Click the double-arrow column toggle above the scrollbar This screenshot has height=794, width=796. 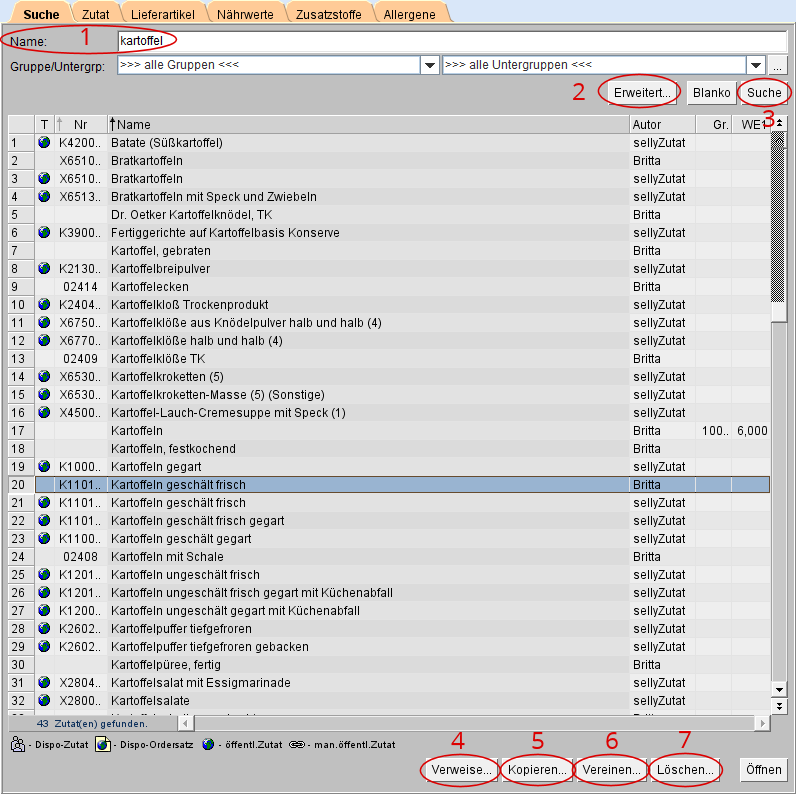point(779,124)
